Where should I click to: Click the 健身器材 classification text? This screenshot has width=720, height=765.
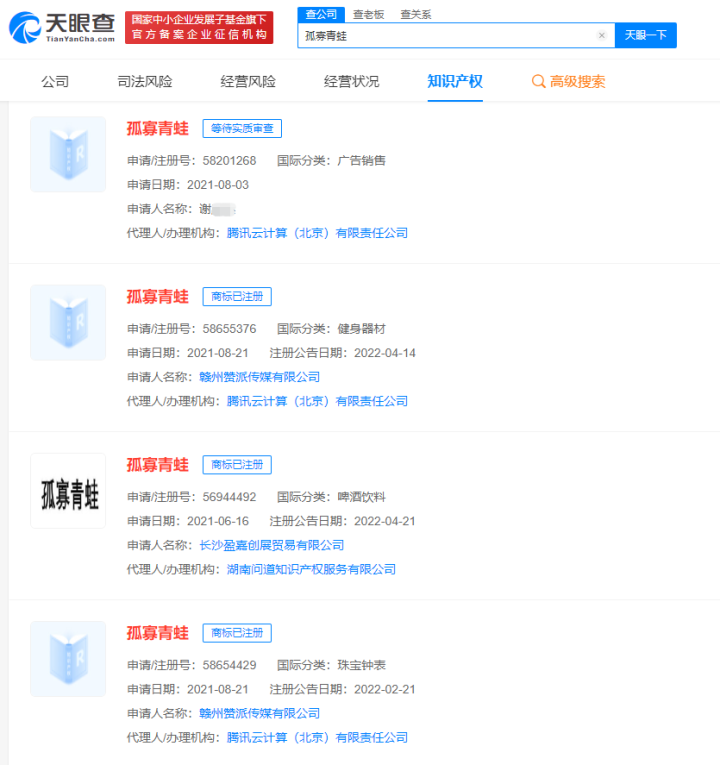click(361, 329)
